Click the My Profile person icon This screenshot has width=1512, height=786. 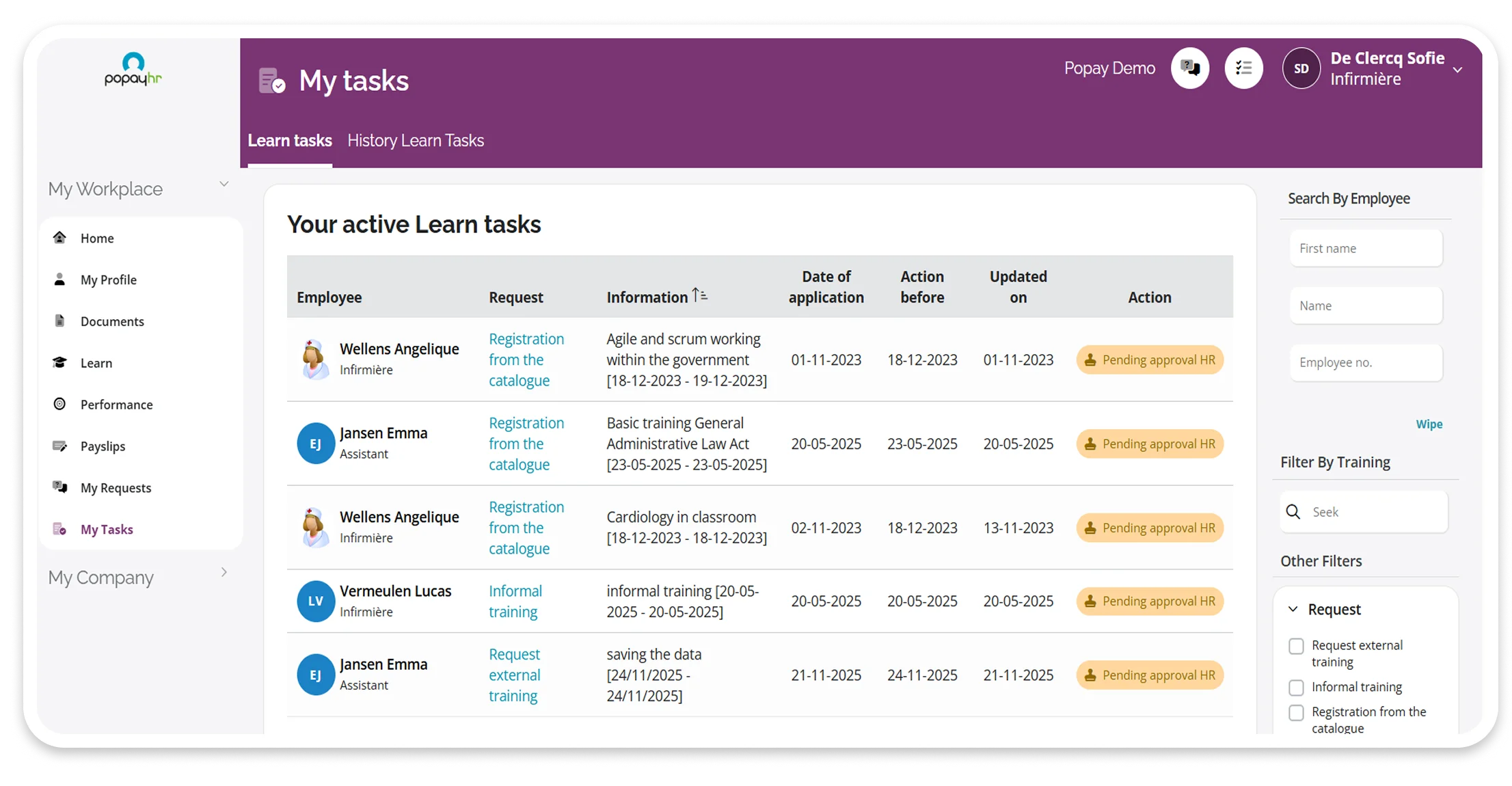pos(59,280)
